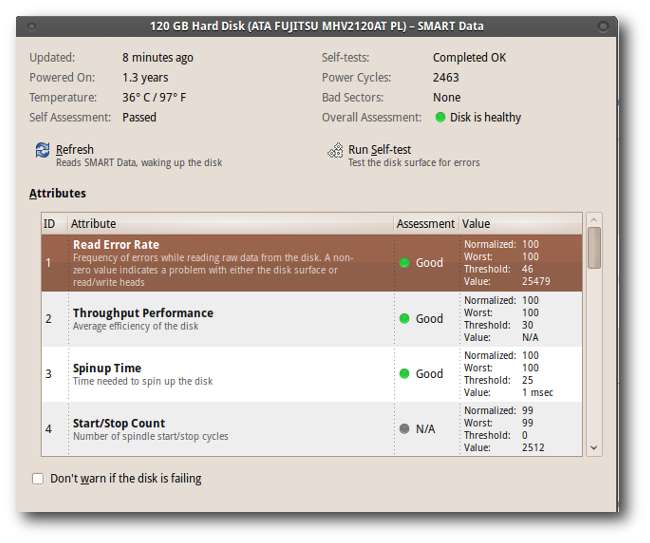
Task: Click the SMART Data window title
Action: (317, 26)
